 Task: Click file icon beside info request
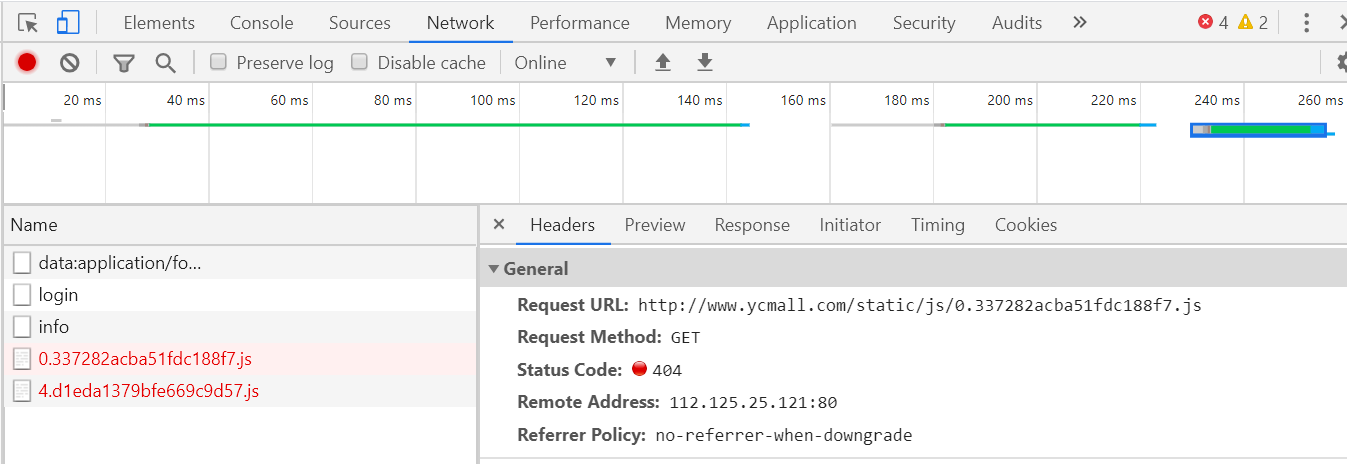point(22,327)
